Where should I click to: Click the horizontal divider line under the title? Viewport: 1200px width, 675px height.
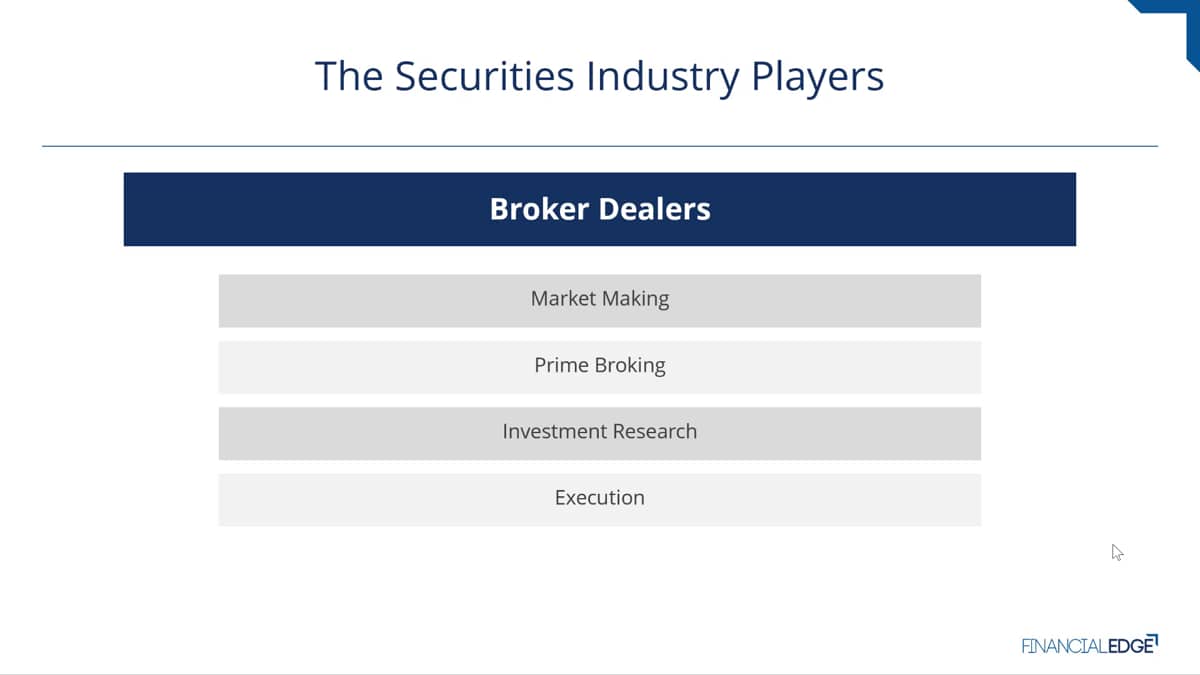[600, 146]
